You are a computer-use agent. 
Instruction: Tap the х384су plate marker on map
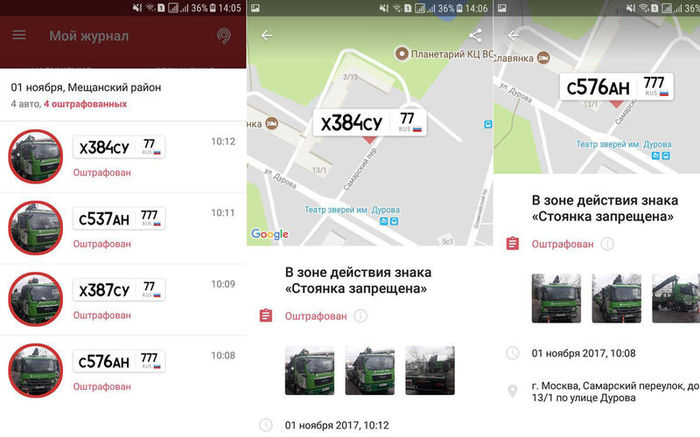(x=372, y=122)
